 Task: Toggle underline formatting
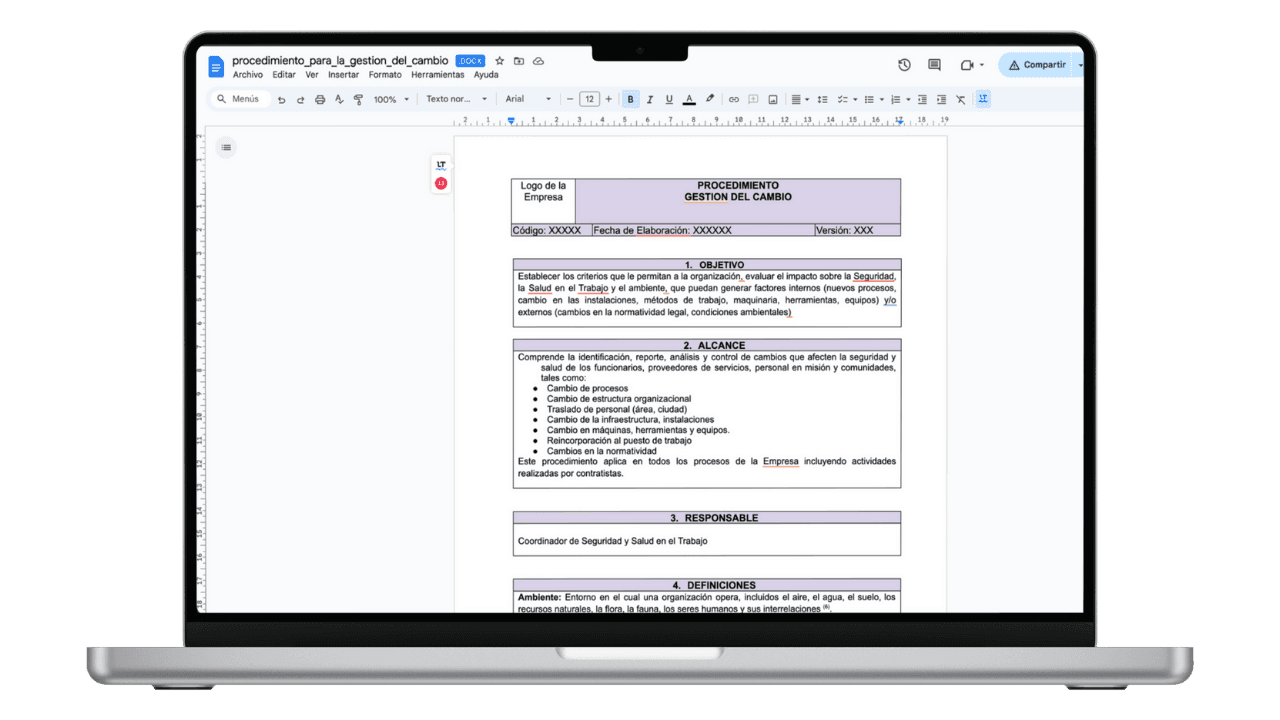[x=670, y=99]
